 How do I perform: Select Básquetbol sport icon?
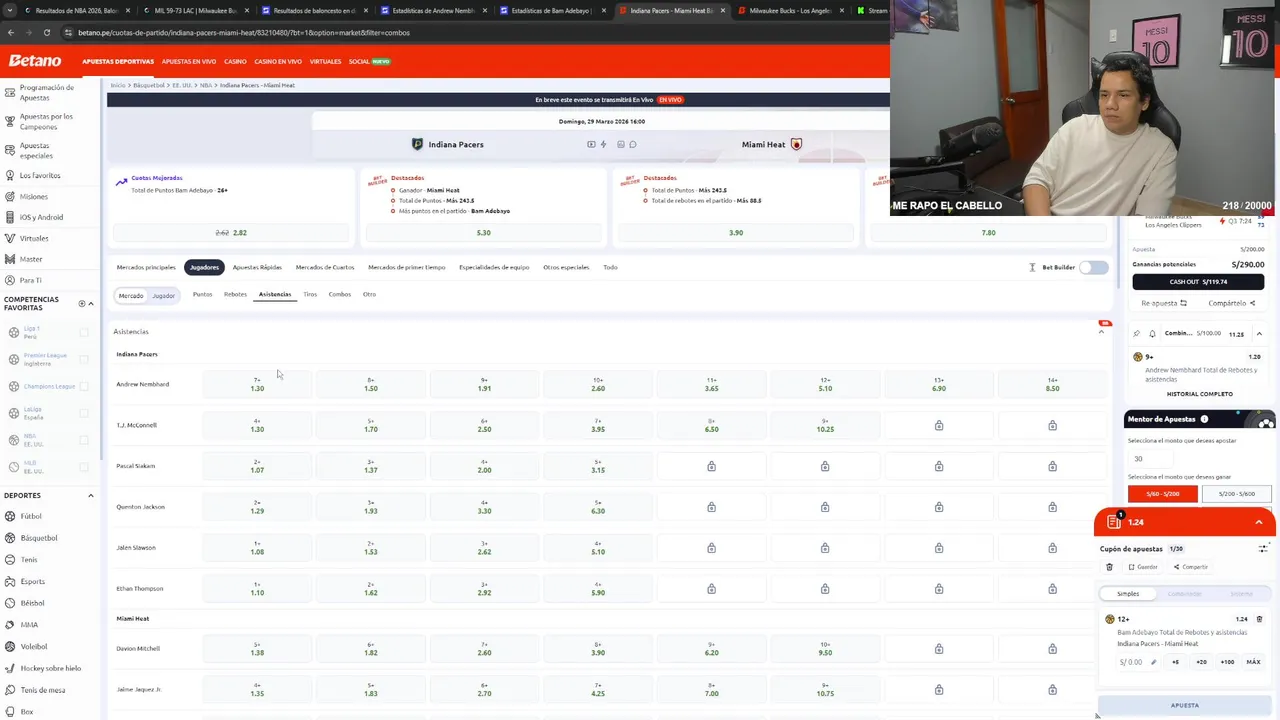(10, 538)
